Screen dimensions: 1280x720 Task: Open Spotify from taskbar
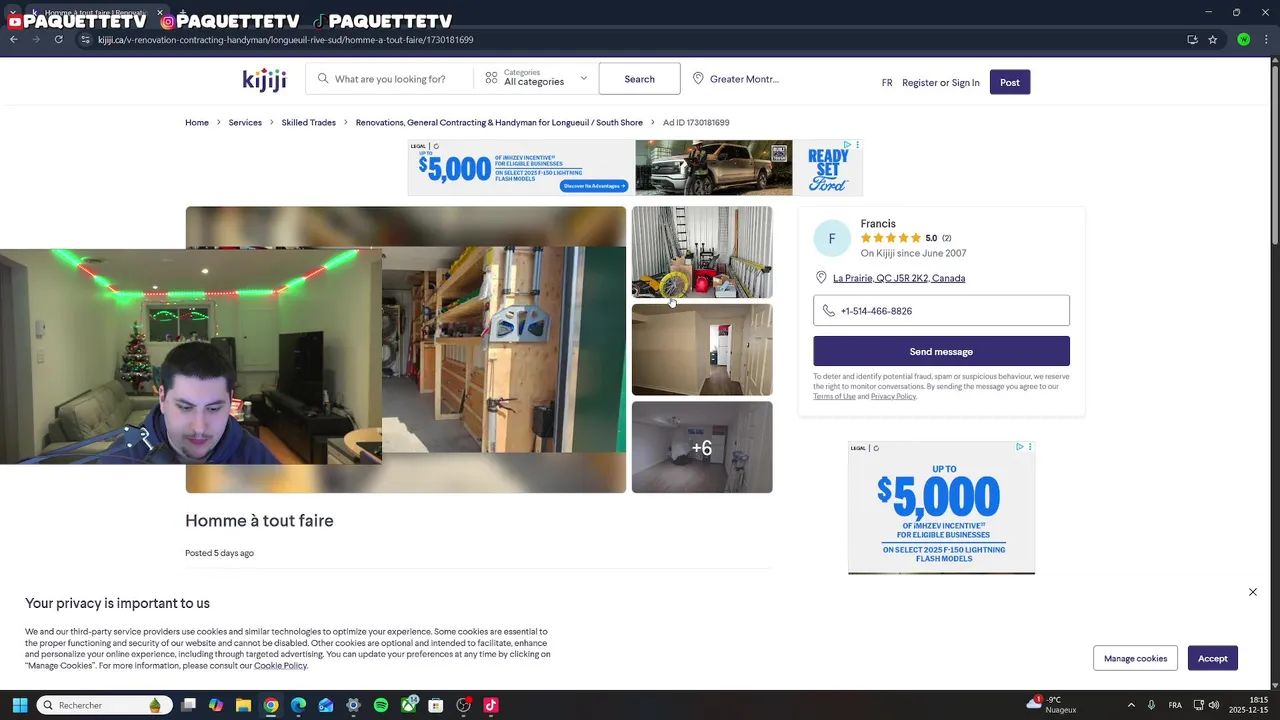(381, 705)
